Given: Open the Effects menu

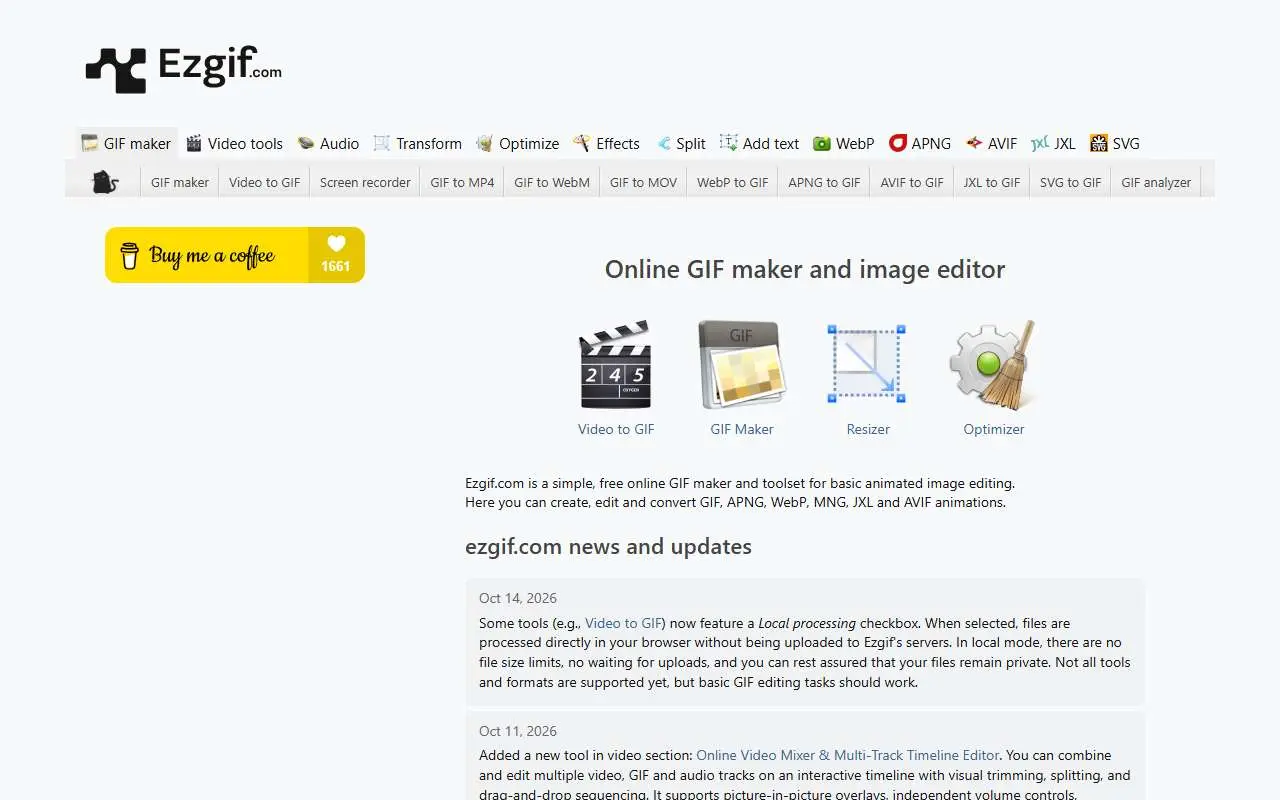Looking at the screenshot, I should (606, 143).
